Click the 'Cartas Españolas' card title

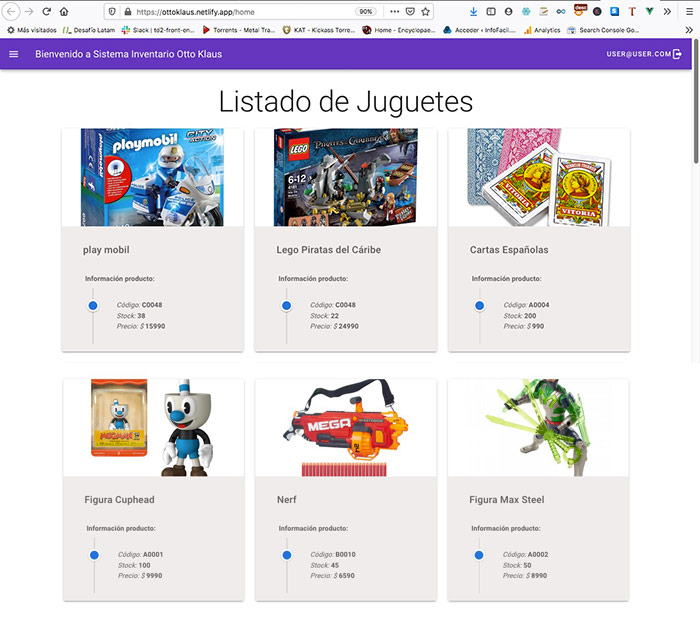tap(509, 250)
